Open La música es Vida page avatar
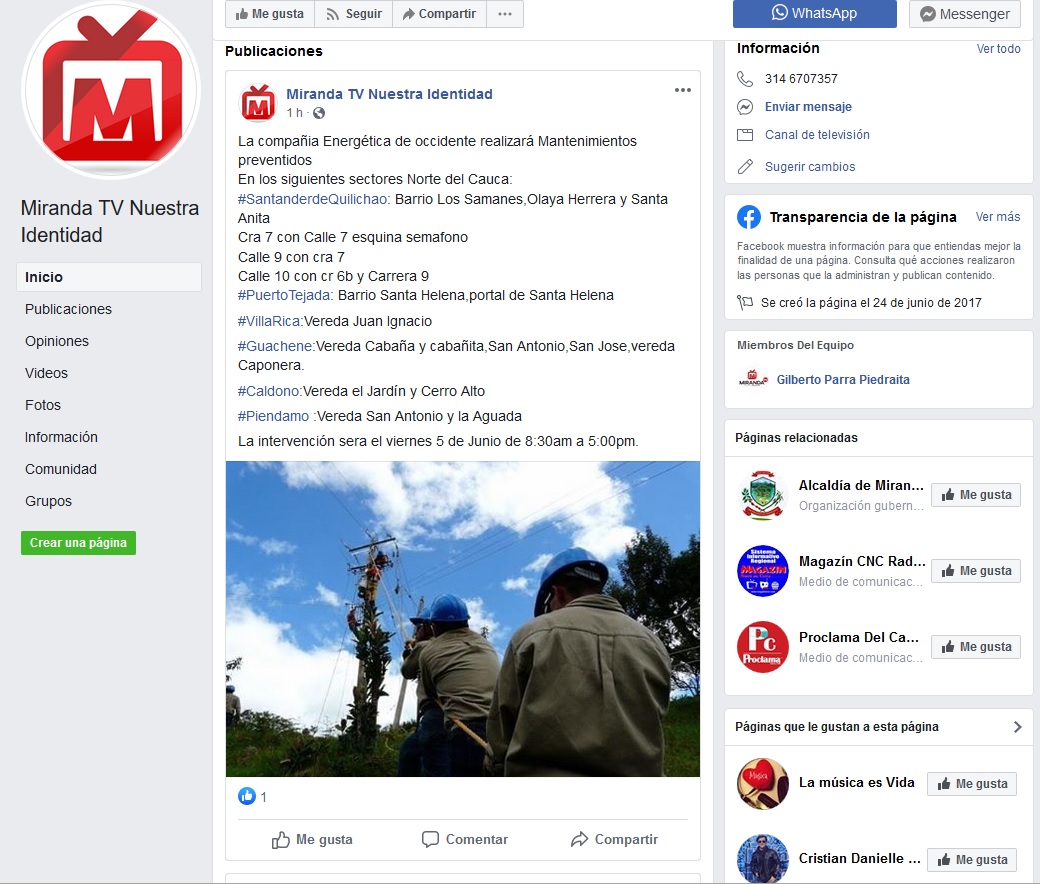1040x884 pixels. (763, 784)
